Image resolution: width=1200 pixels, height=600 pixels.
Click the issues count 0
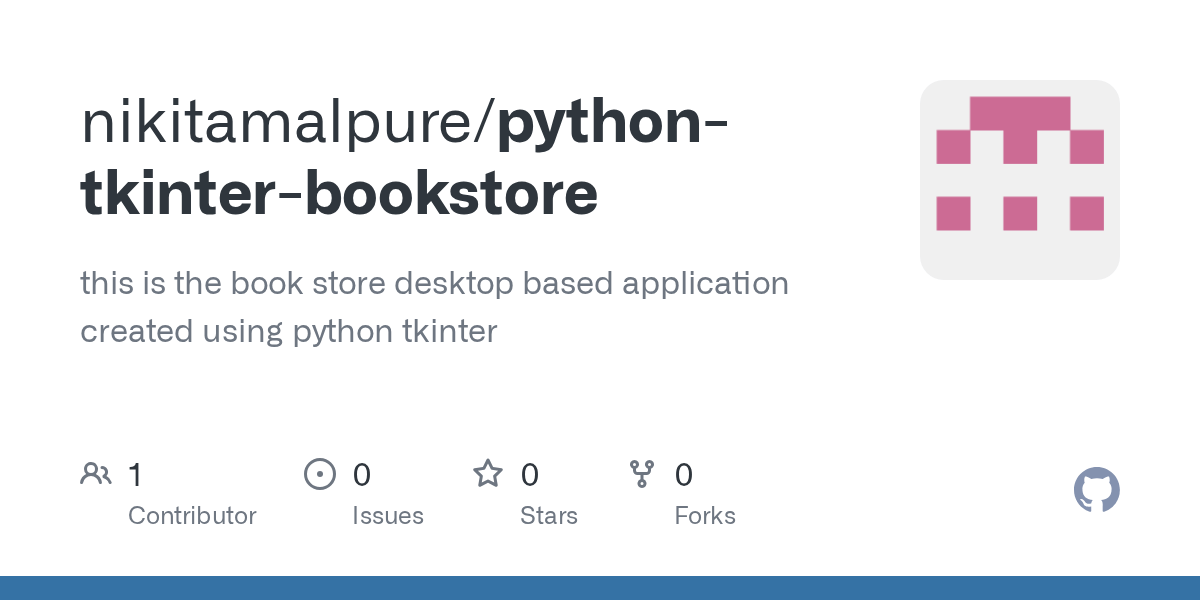point(362,475)
